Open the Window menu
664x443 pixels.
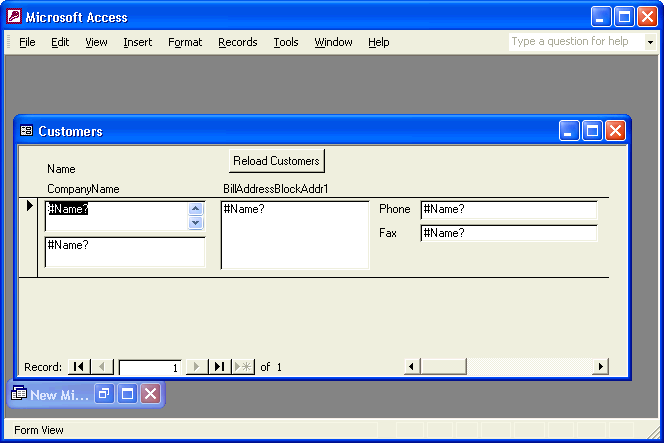(x=333, y=42)
